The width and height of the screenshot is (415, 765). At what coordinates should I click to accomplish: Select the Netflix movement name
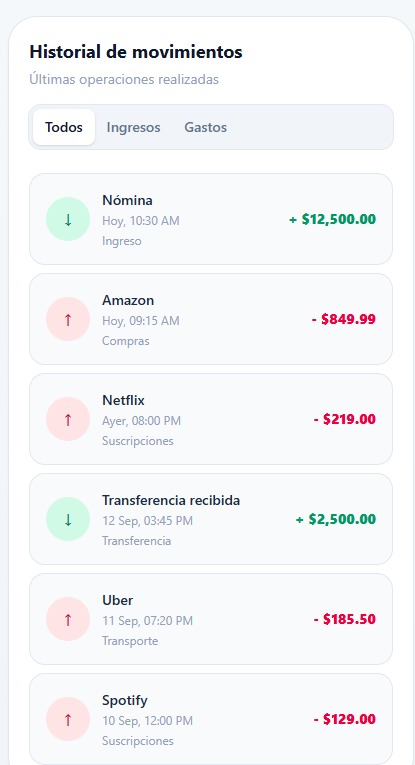(123, 400)
